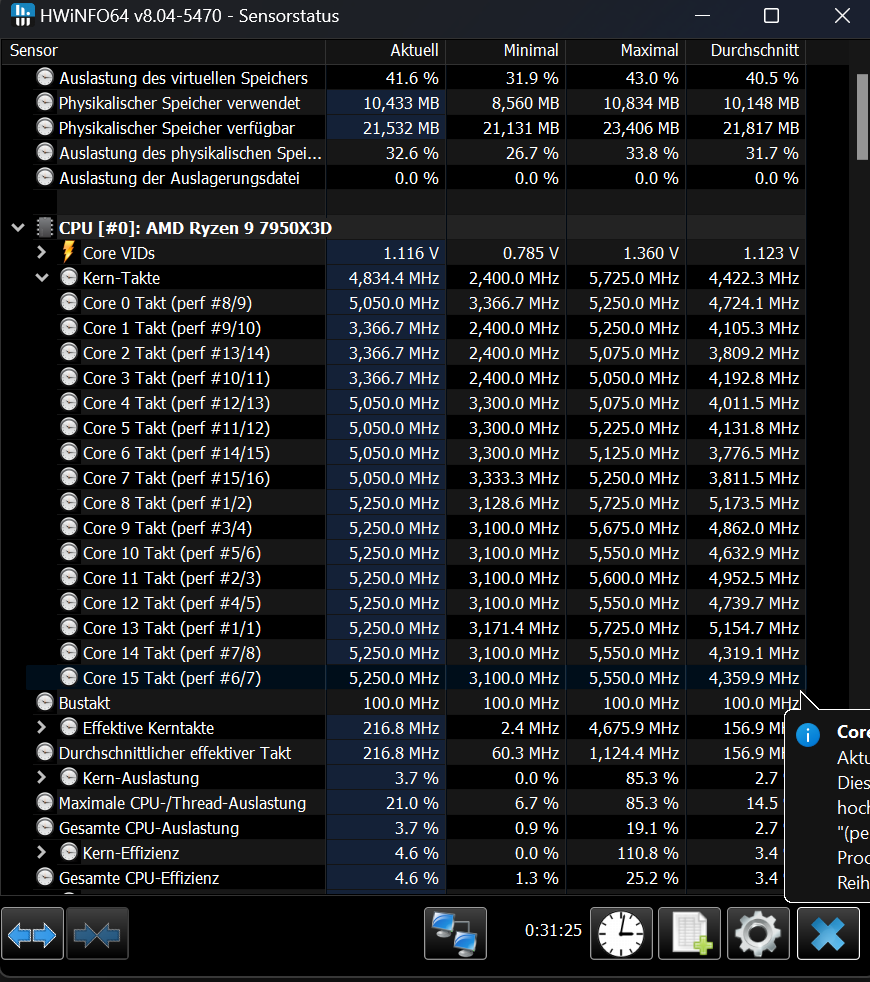
Task: Open sensor settings gear icon
Action: coord(758,934)
